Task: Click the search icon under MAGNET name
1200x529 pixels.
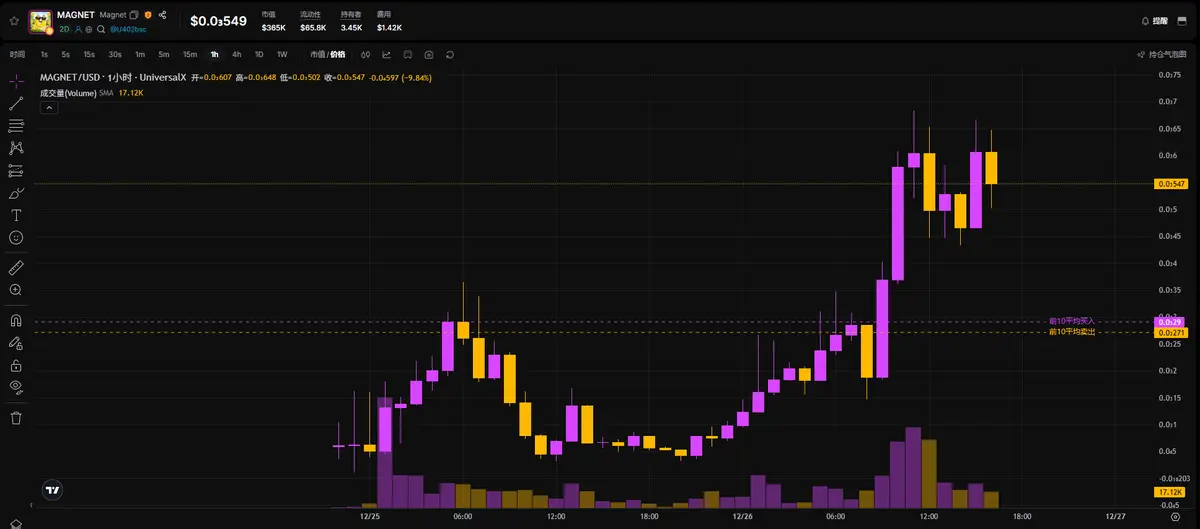Action: point(101,30)
